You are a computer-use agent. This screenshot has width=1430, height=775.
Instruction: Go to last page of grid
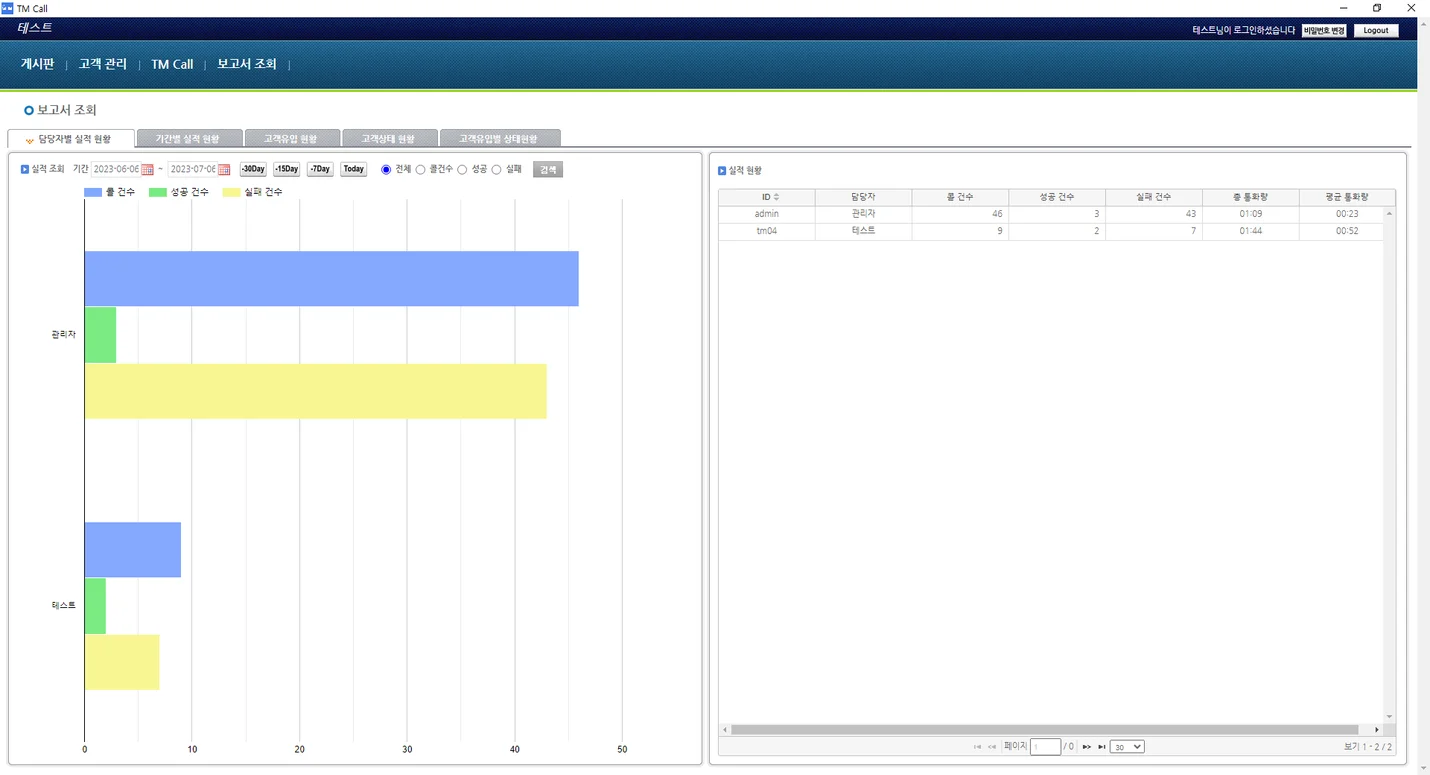coord(1102,747)
